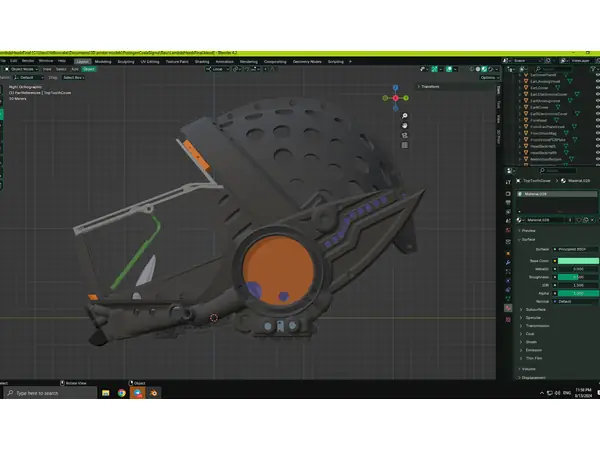Image resolution: width=600 pixels, height=450 pixels.
Task: Open the Render menu
Action: tap(28, 61)
